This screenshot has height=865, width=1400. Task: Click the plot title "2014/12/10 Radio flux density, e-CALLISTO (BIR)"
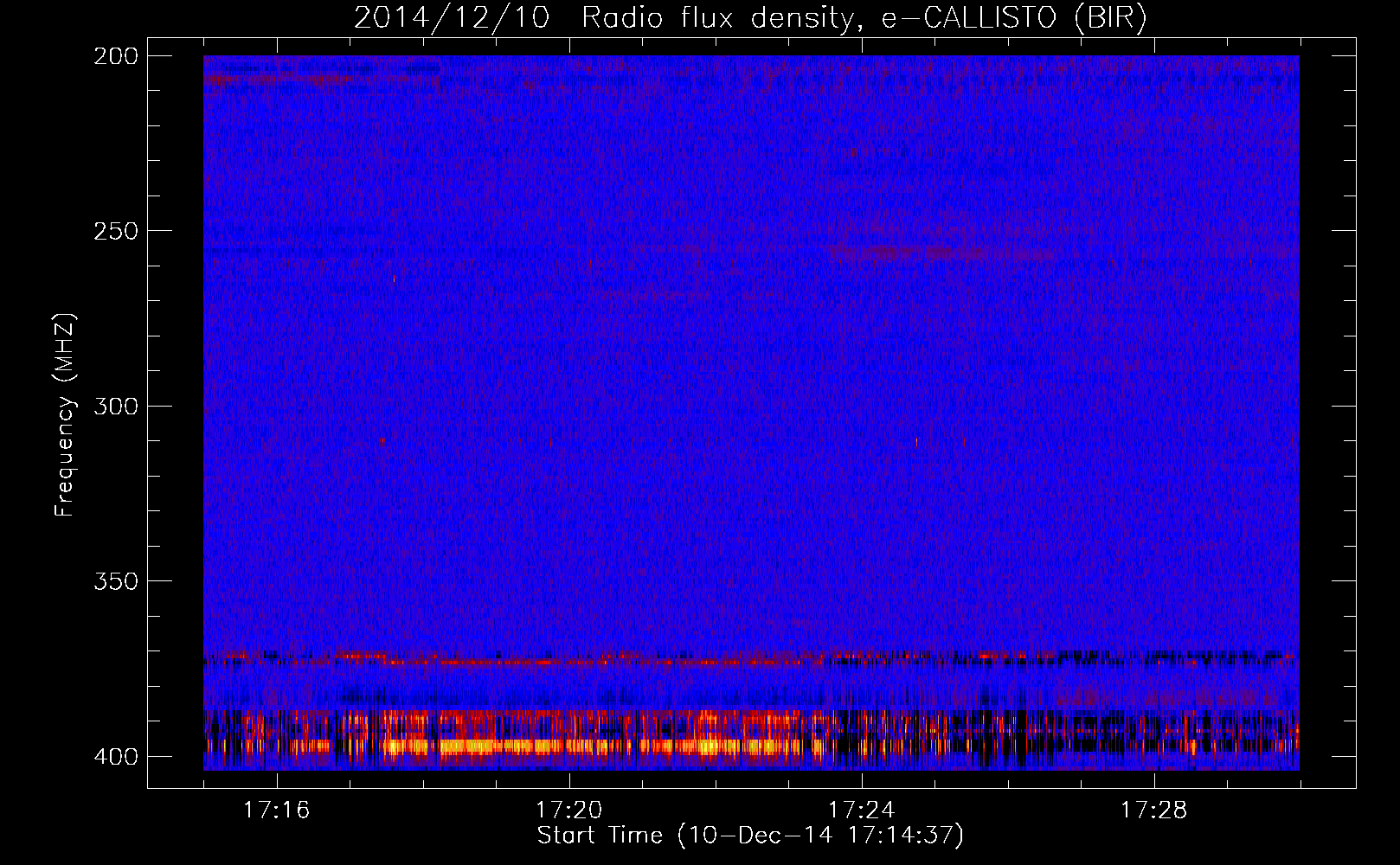(750, 18)
